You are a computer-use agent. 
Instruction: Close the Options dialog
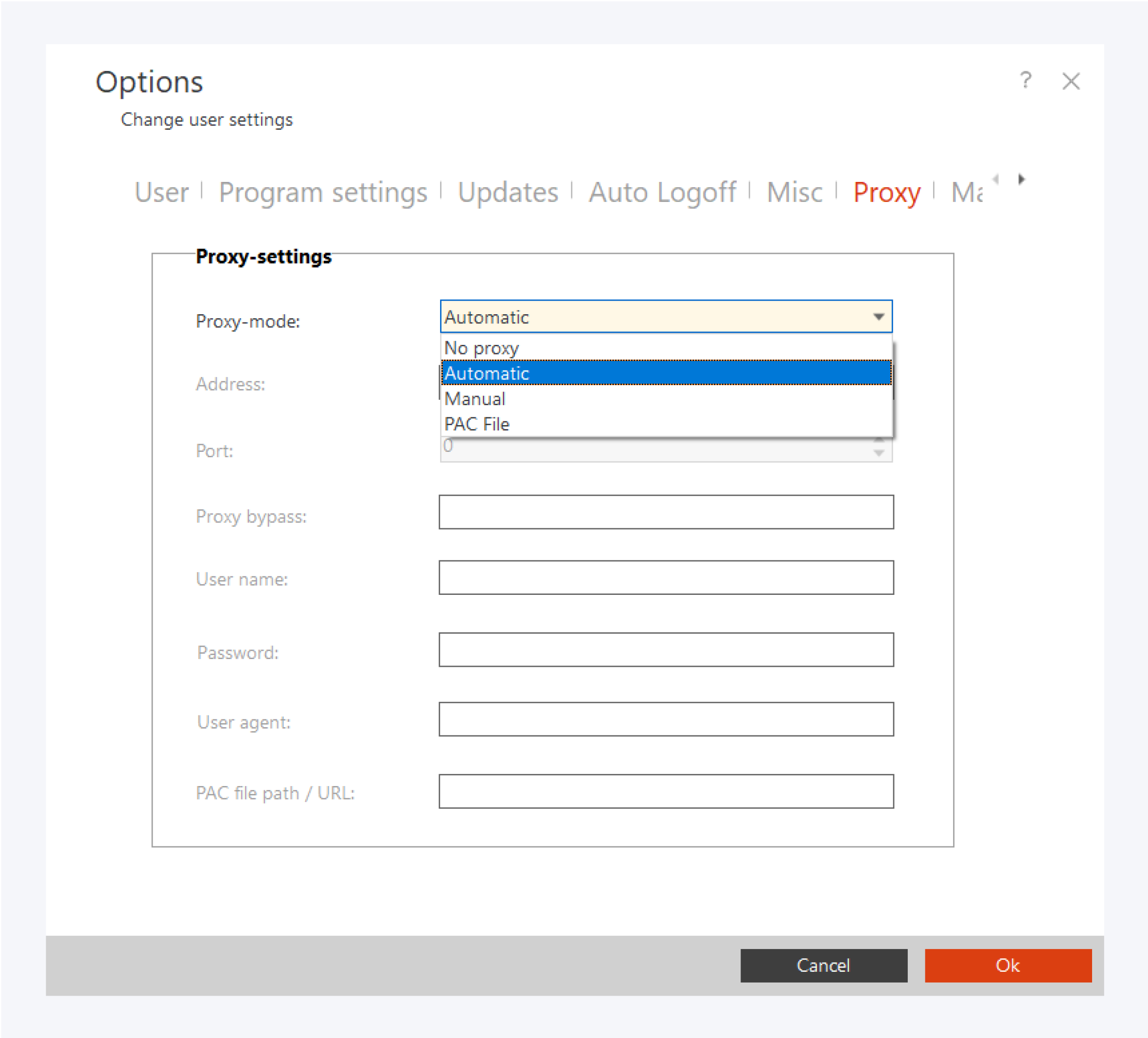click(1071, 81)
